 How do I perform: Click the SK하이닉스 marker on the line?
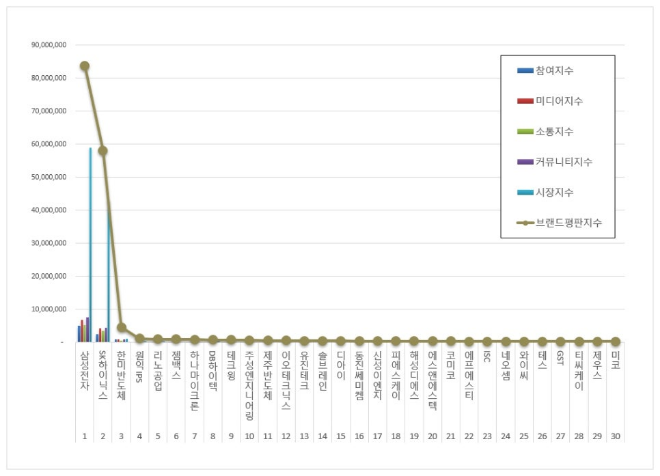click(103, 151)
